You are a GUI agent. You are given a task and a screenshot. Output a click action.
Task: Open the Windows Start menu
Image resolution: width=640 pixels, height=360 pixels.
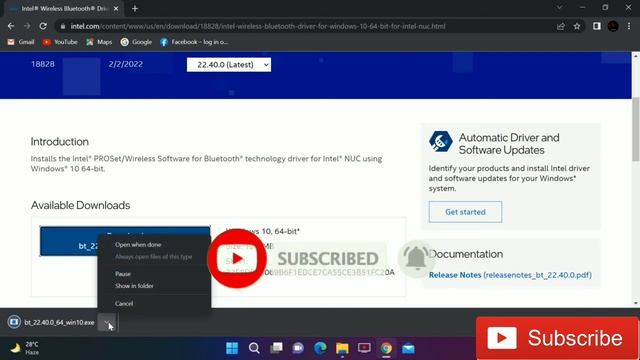pyautogui.click(x=232, y=348)
